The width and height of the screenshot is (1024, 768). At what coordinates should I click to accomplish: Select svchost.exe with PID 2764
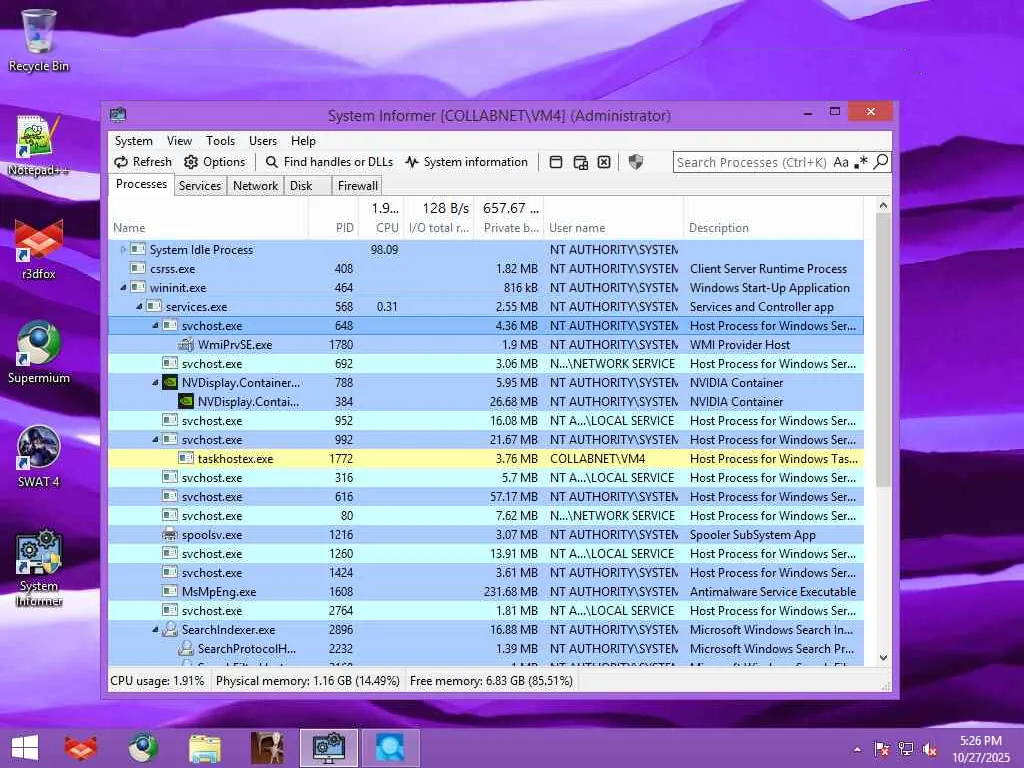click(x=486, y=611)
